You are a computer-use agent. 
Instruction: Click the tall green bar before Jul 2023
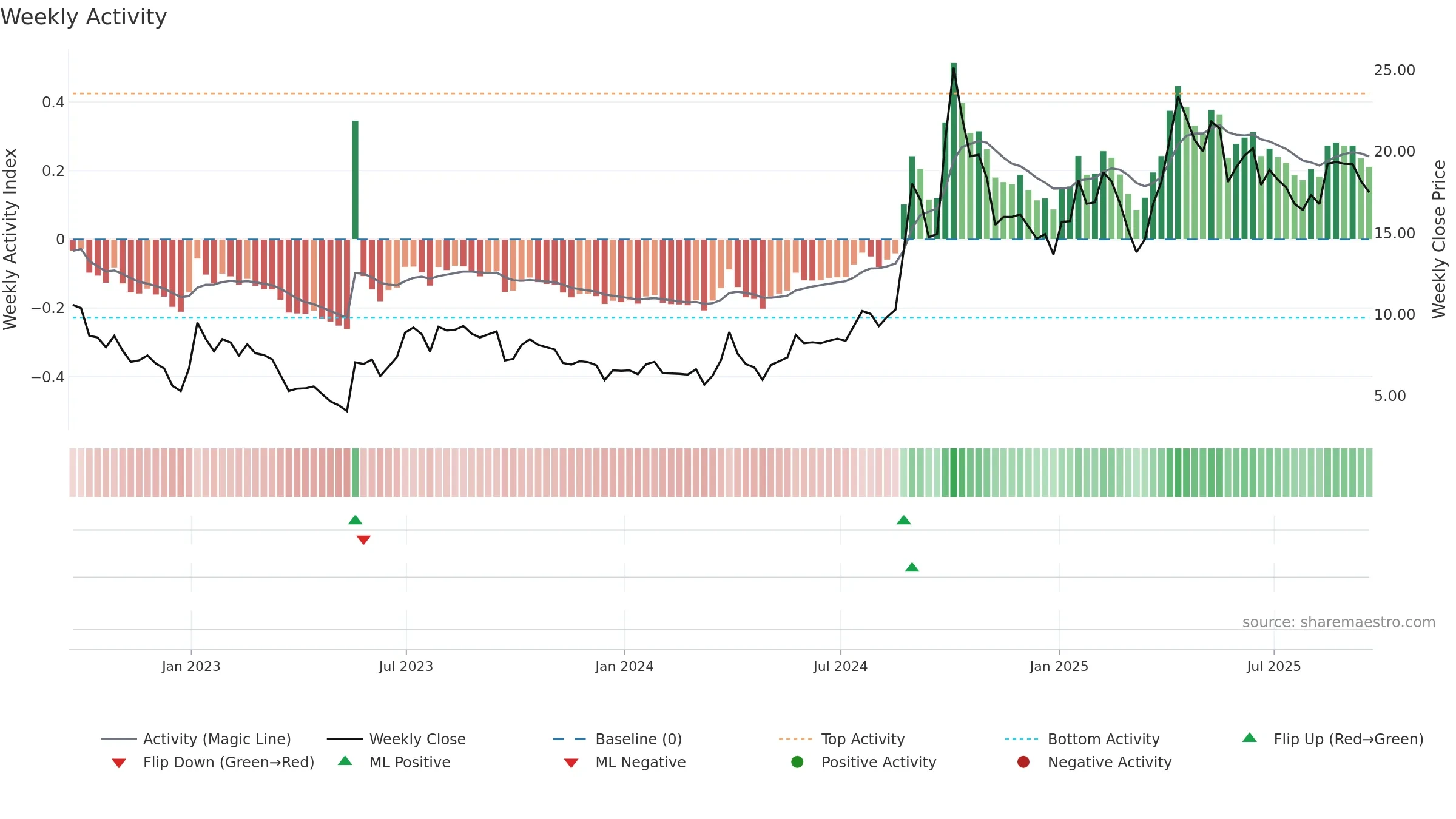(x=356, y=180)
